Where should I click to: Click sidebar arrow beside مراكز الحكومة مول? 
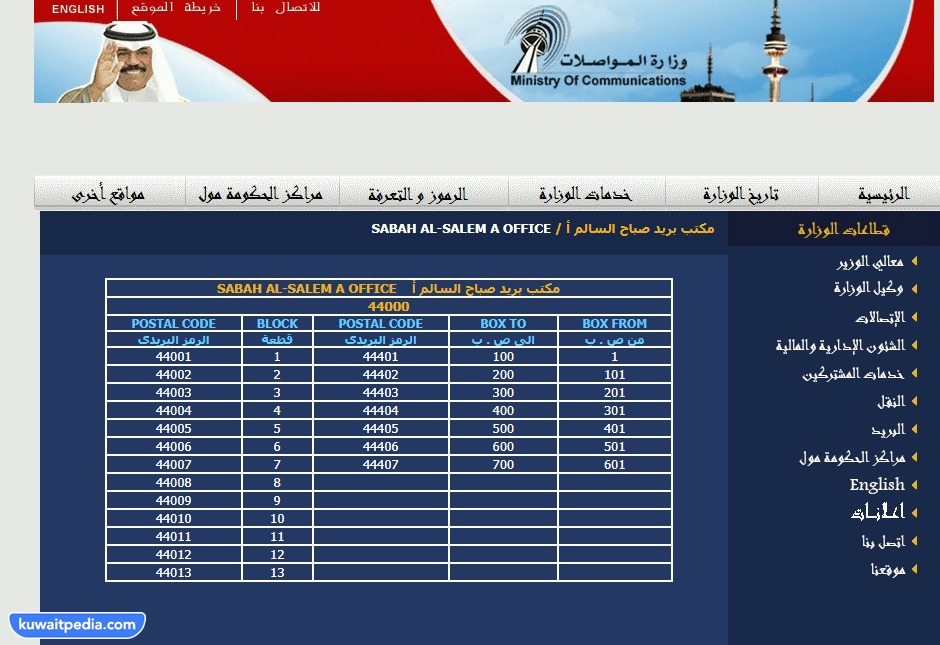tap(915, 457)
